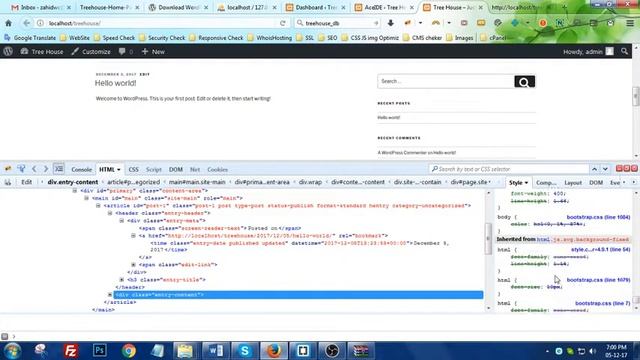Go back with the browser back arrow
The image size is (640, 360).
(x=27, y=23)
